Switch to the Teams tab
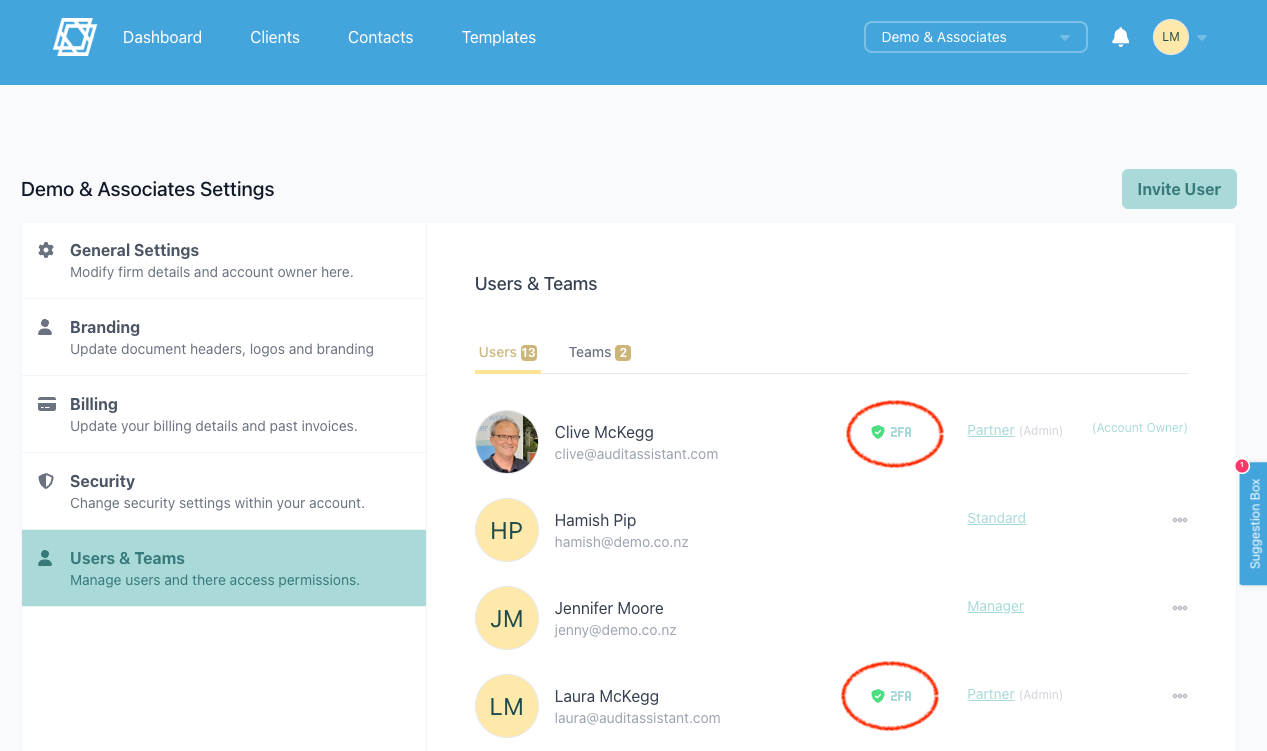1267x751 pixels. point(598,352)
